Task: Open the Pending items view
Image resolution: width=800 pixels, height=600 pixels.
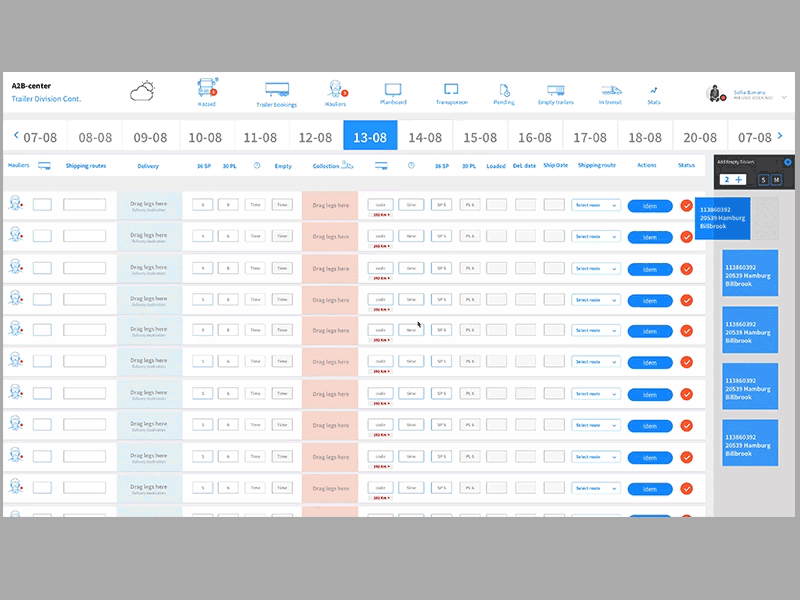Action: click(x=504, y=90)
